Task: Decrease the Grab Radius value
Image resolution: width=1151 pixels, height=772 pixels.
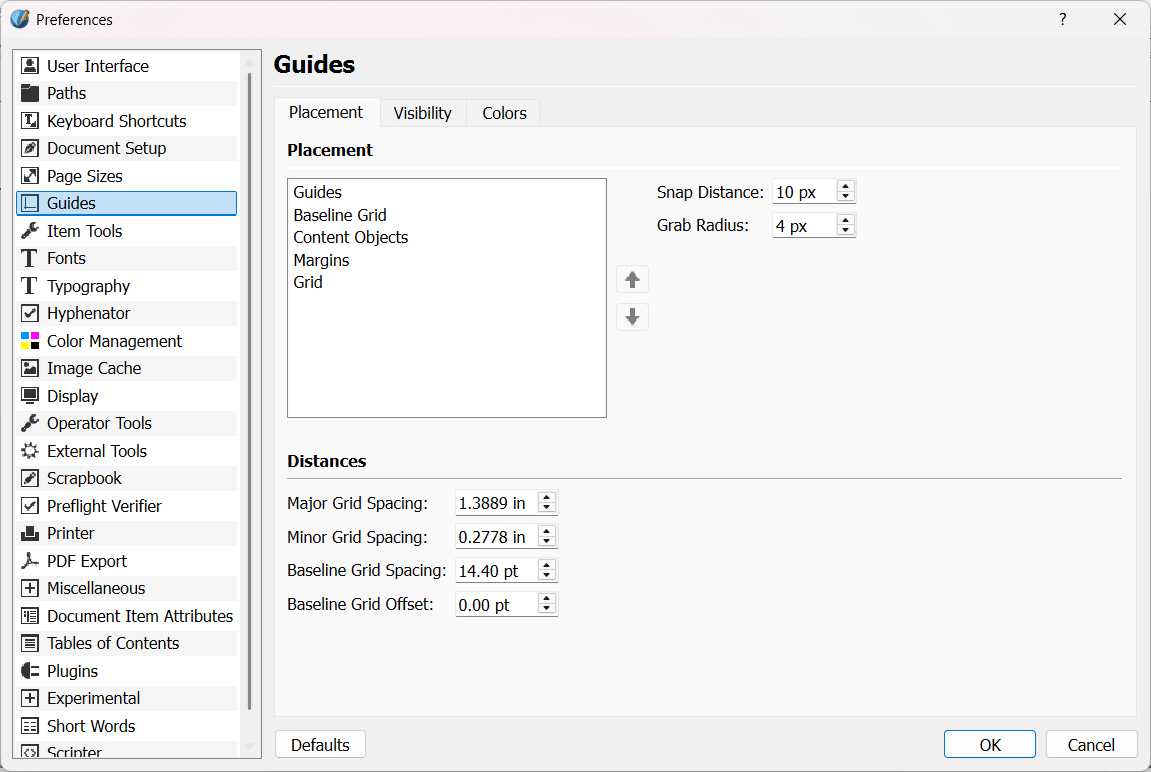Action: click(846, 231)
